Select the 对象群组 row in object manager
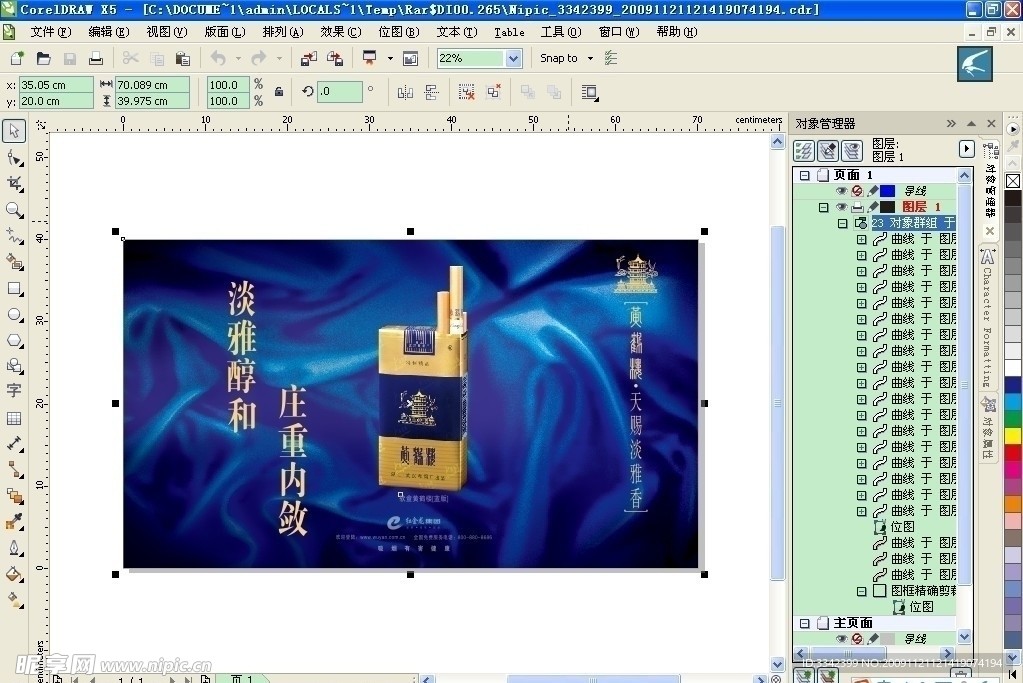Image resolution: width=1023 pixels, height=683 pixels. click(x=913, y=223)
